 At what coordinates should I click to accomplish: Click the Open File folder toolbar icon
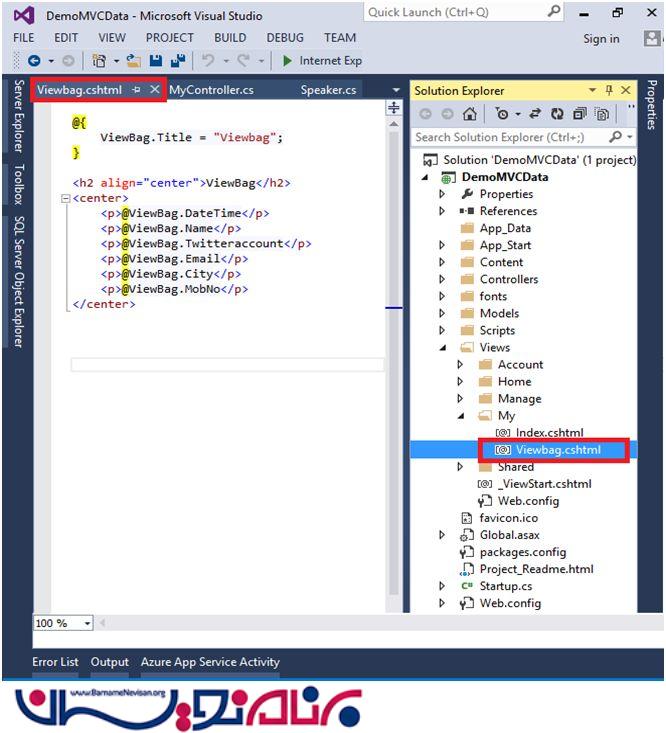click(133, 61)
